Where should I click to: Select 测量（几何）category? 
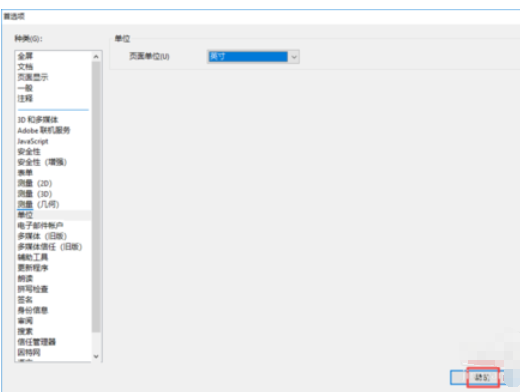pos(38,204)
